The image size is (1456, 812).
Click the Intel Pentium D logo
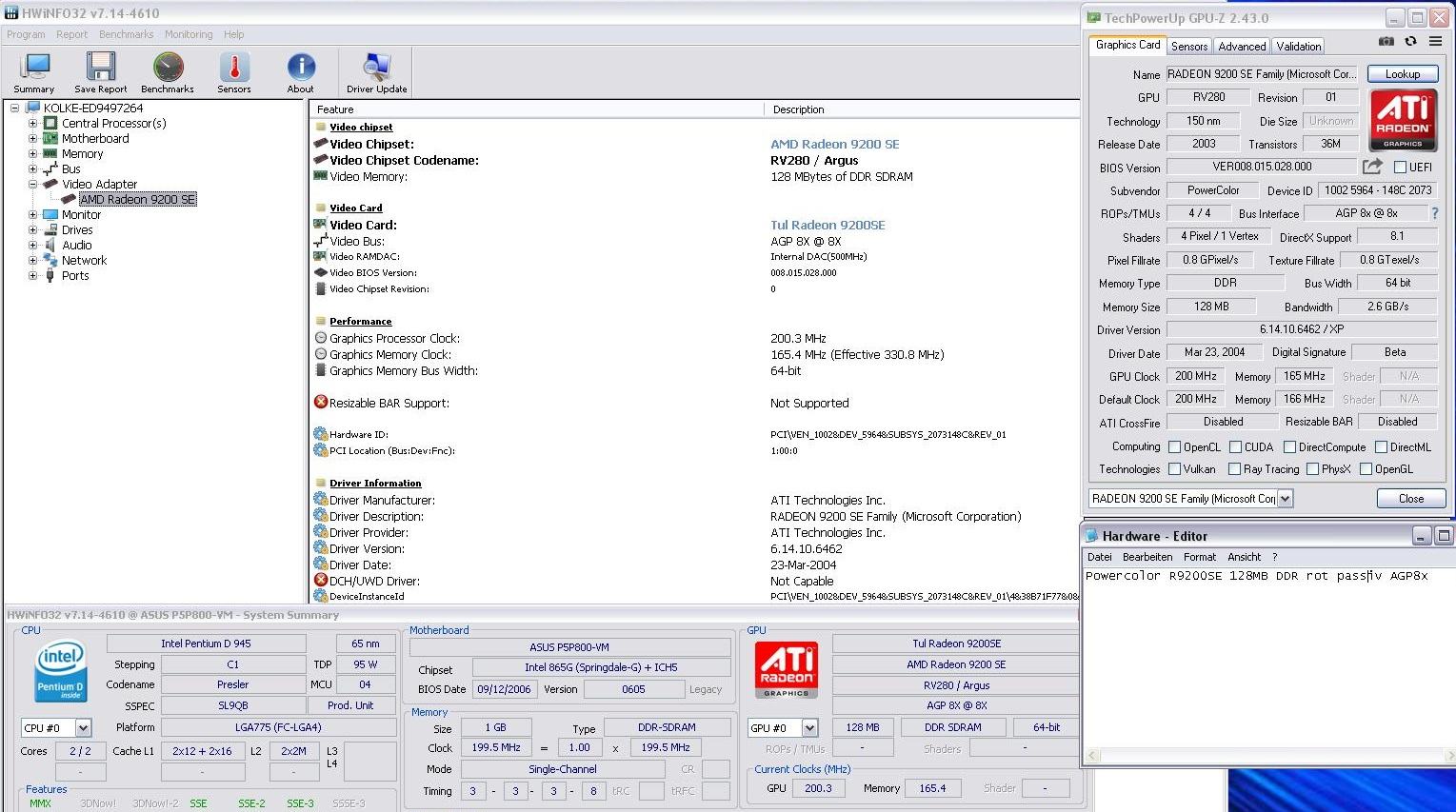61,672
